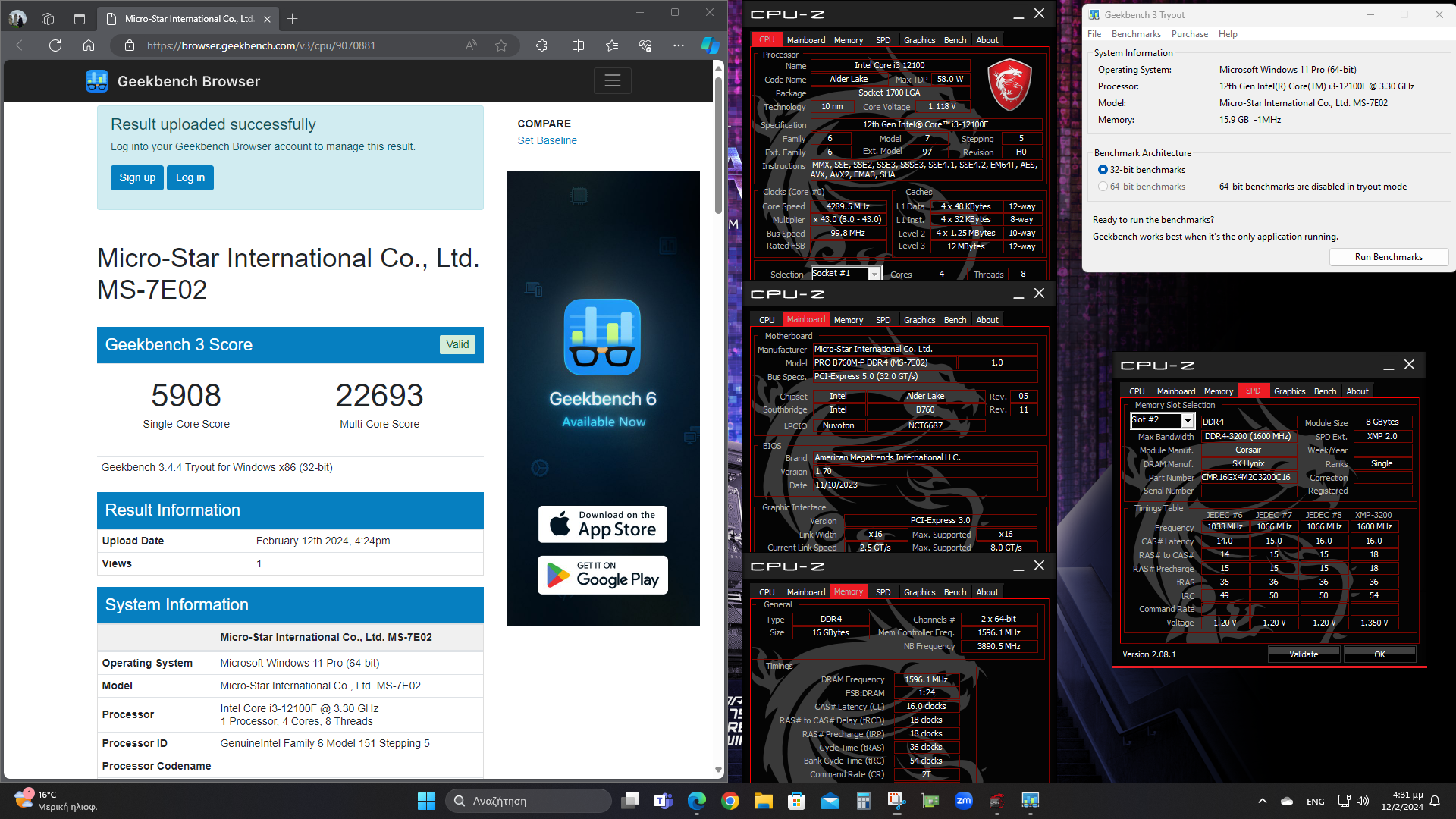The width and height of the screenshot is (1456, 819).
Task: Launch Google Chrome from taskbar
Action: point(730,801)
